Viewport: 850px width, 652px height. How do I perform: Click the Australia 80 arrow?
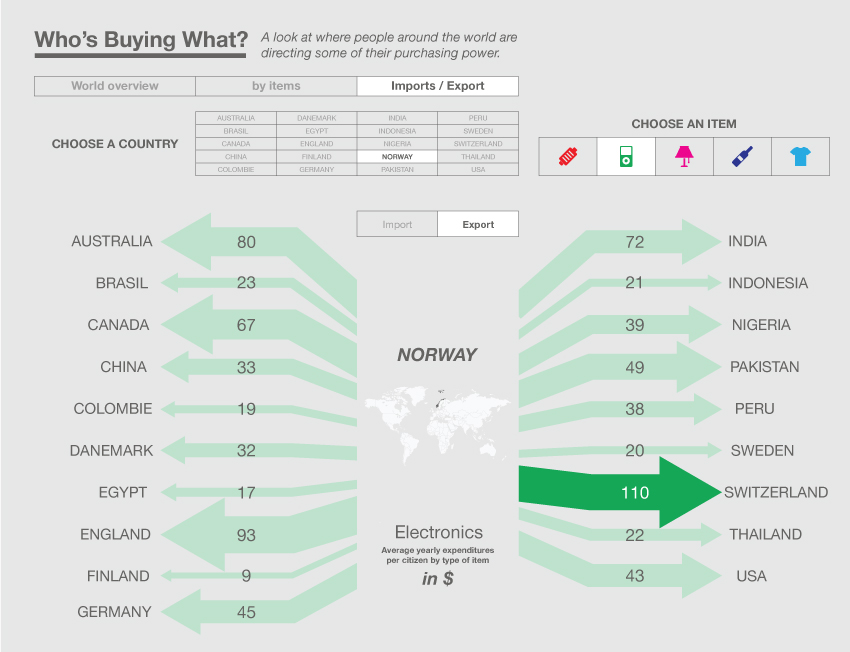[x=246, y=241]
